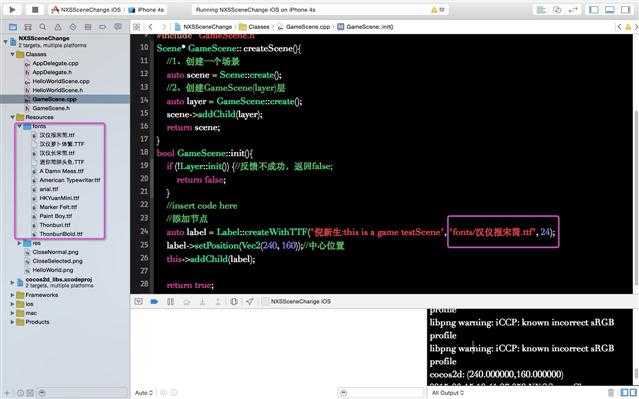Screen dimensions: 639x399
Task: Click GameScene::init() in the jump bar
Action: point(365,27)
